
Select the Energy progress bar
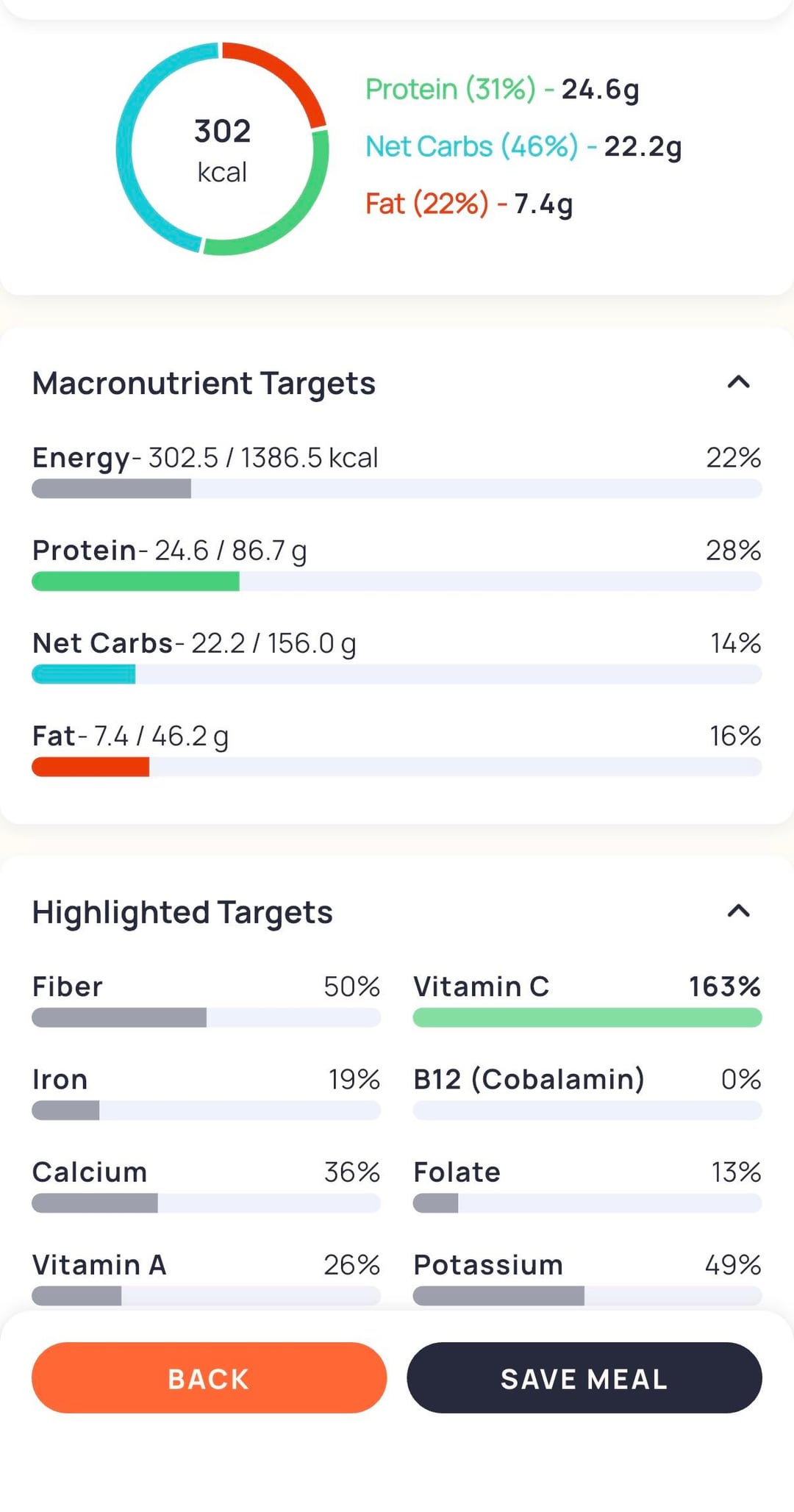click(397, 488)
